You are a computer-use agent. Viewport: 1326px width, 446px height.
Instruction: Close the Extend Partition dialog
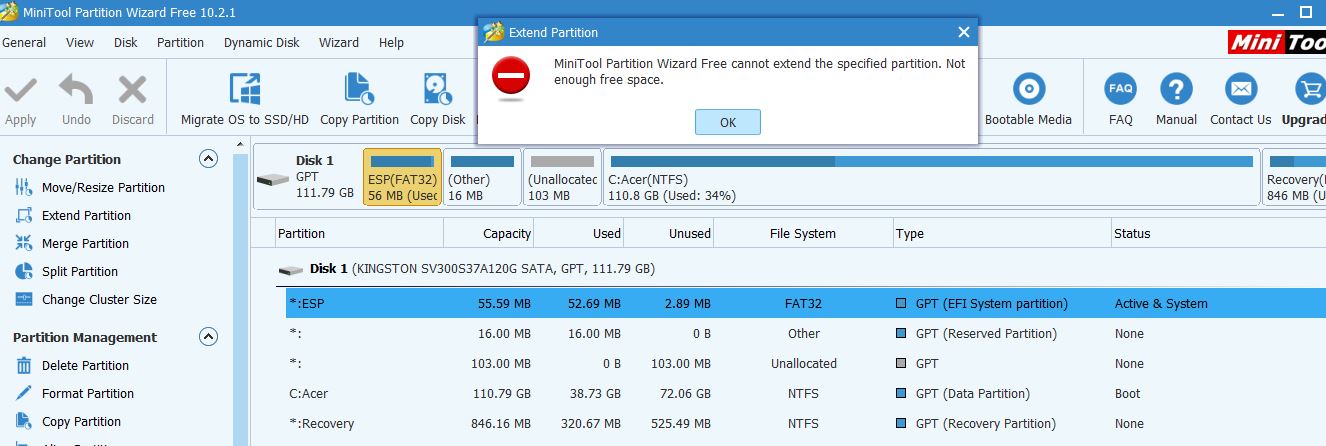[x=963, y=32]
